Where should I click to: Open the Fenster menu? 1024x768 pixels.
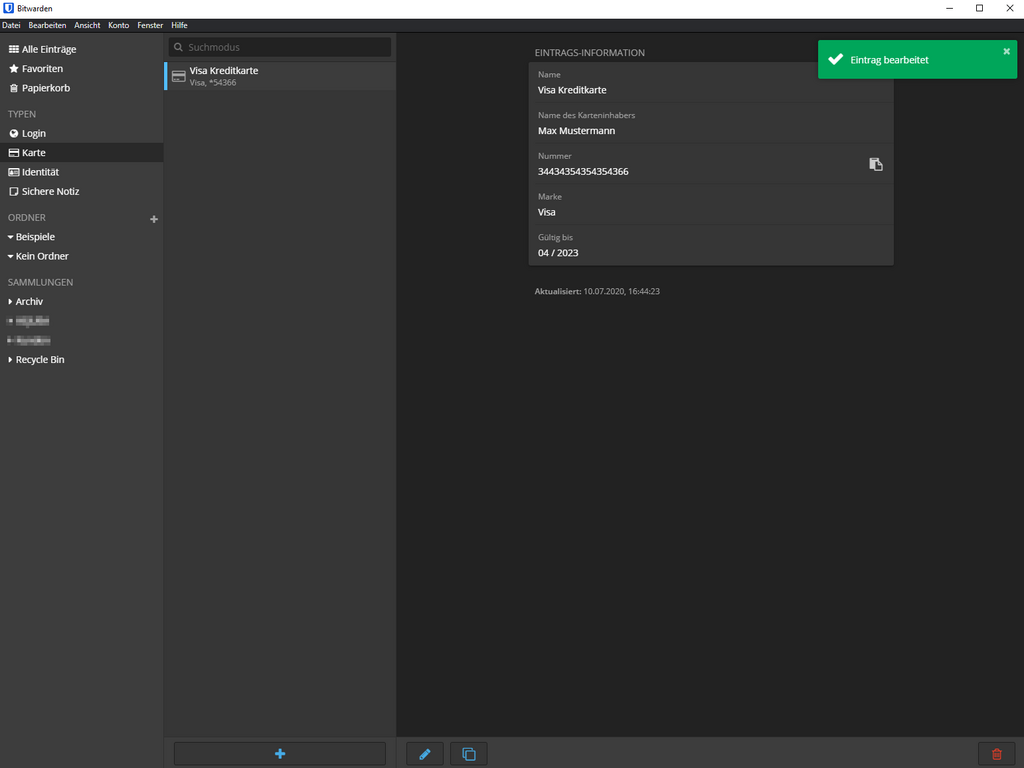[150, 25]
